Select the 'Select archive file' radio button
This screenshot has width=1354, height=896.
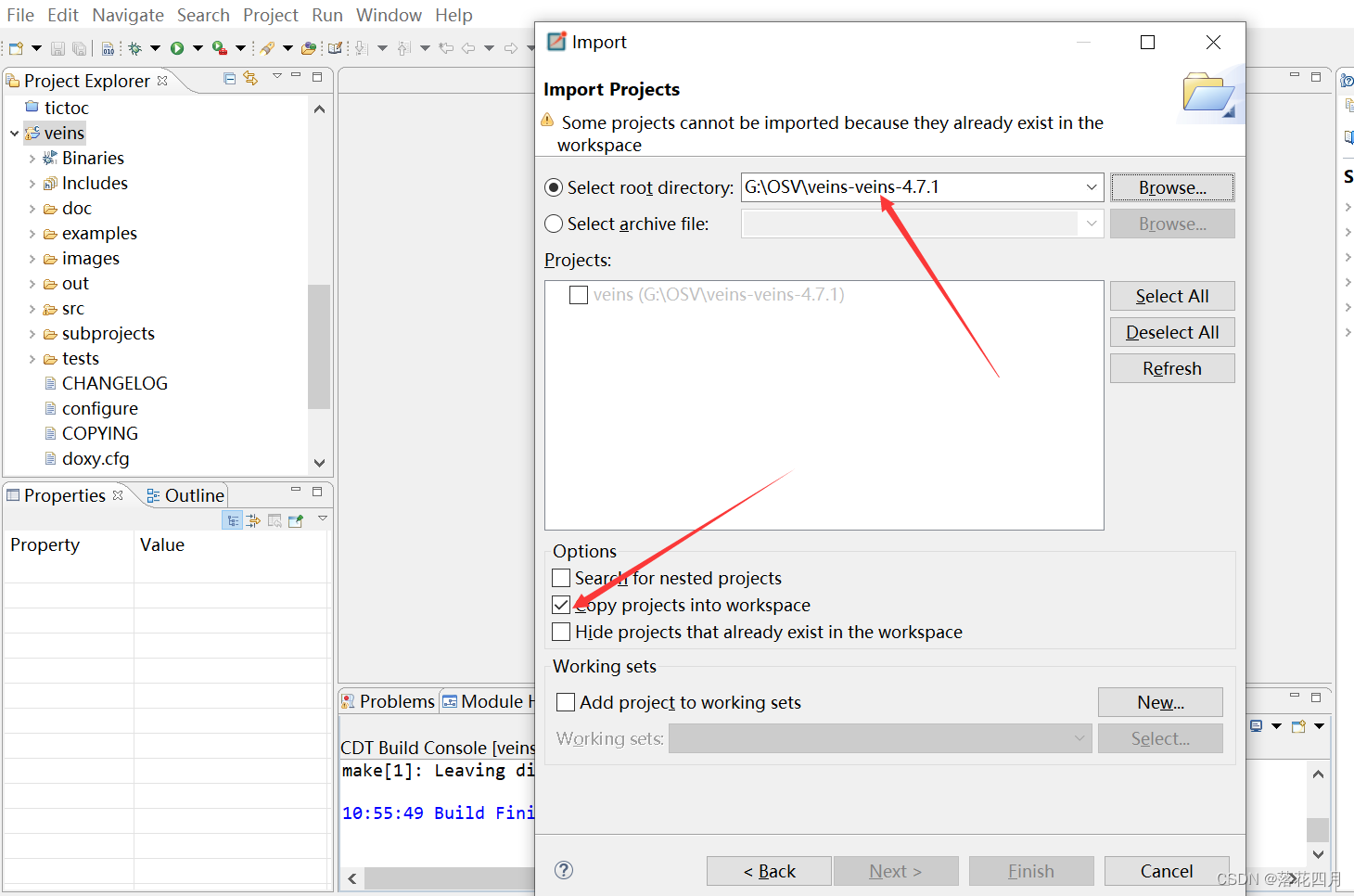coord(554,224)
